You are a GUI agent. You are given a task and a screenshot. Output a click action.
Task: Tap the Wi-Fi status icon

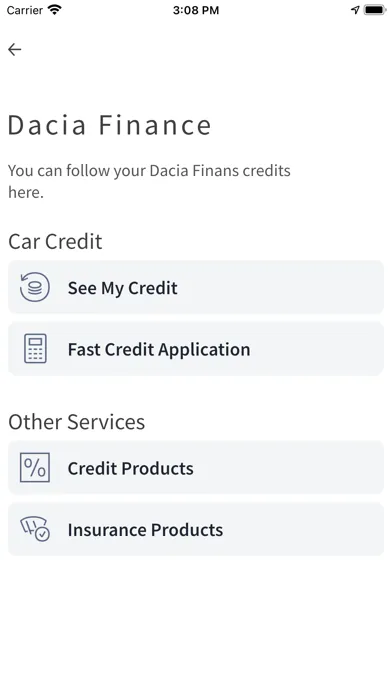tap(55, 10)
